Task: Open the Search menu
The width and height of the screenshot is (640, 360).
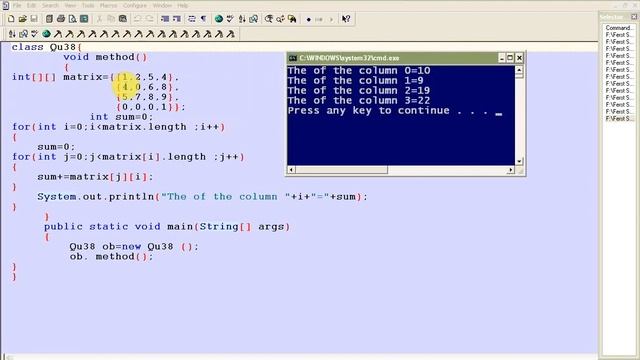Action: 50,5
